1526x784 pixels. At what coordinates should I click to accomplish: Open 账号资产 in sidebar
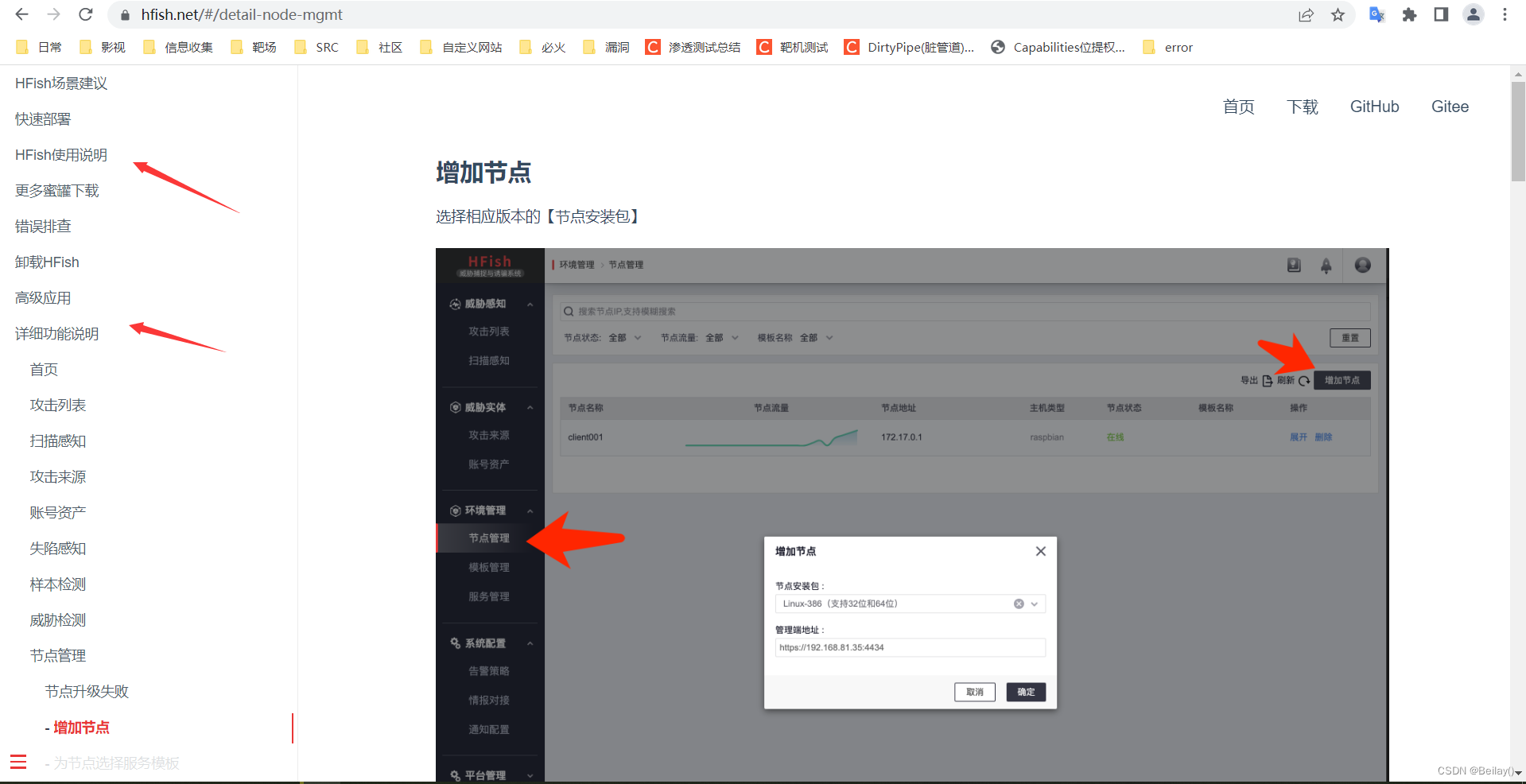click(58, 513)
